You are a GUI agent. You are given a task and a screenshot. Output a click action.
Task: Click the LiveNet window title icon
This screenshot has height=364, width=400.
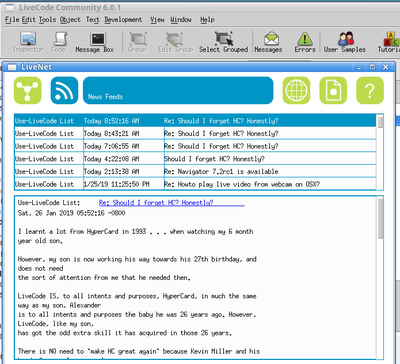[x=12, y=67]
